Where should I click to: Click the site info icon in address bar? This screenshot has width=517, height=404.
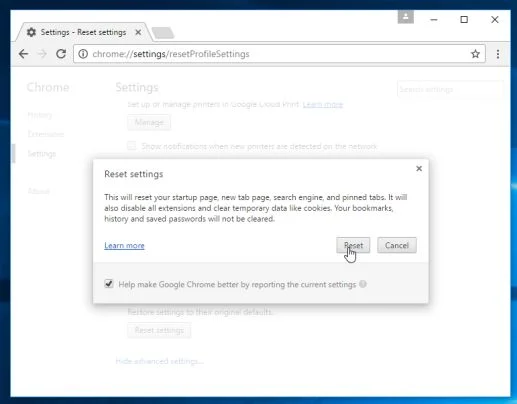(83, 54)
